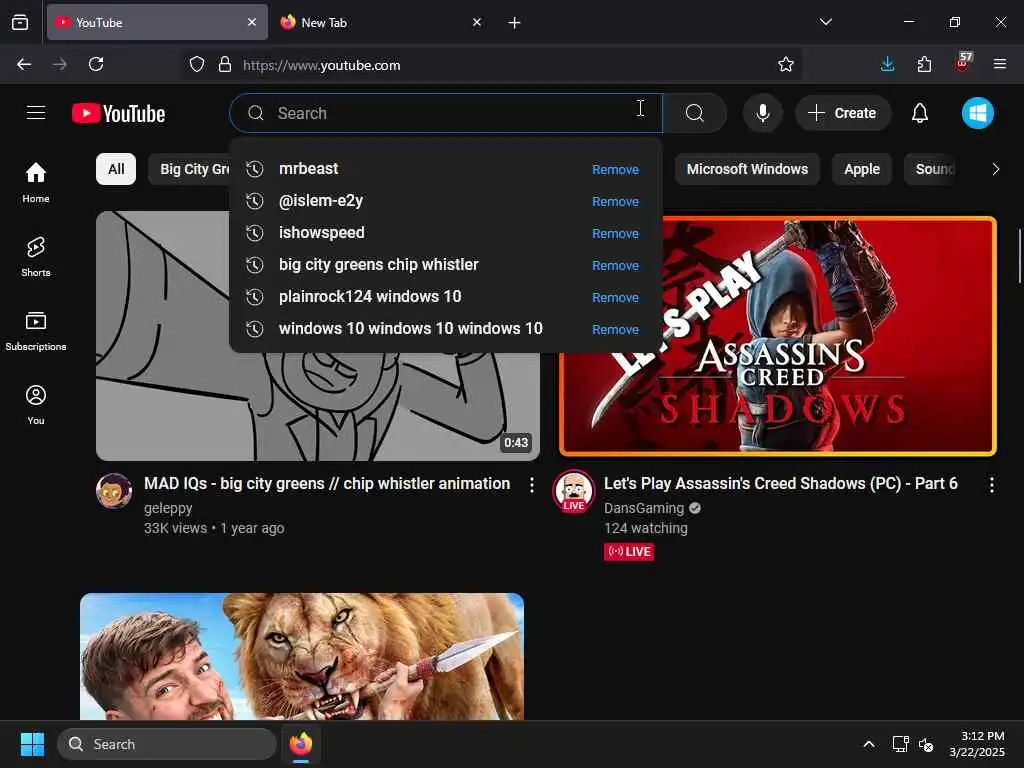
Task: Remove big city greens chip whistler history
Action: pyautogui.click(x=615, y=265)
